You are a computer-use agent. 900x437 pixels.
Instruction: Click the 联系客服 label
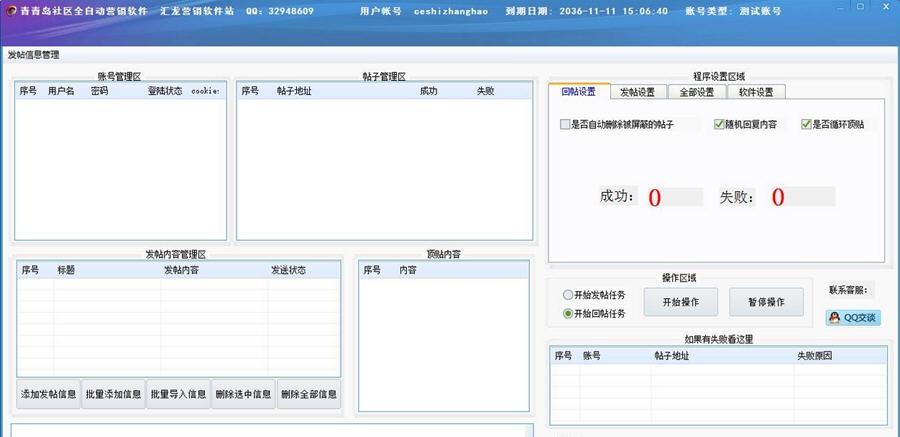[x=847, y=289]
